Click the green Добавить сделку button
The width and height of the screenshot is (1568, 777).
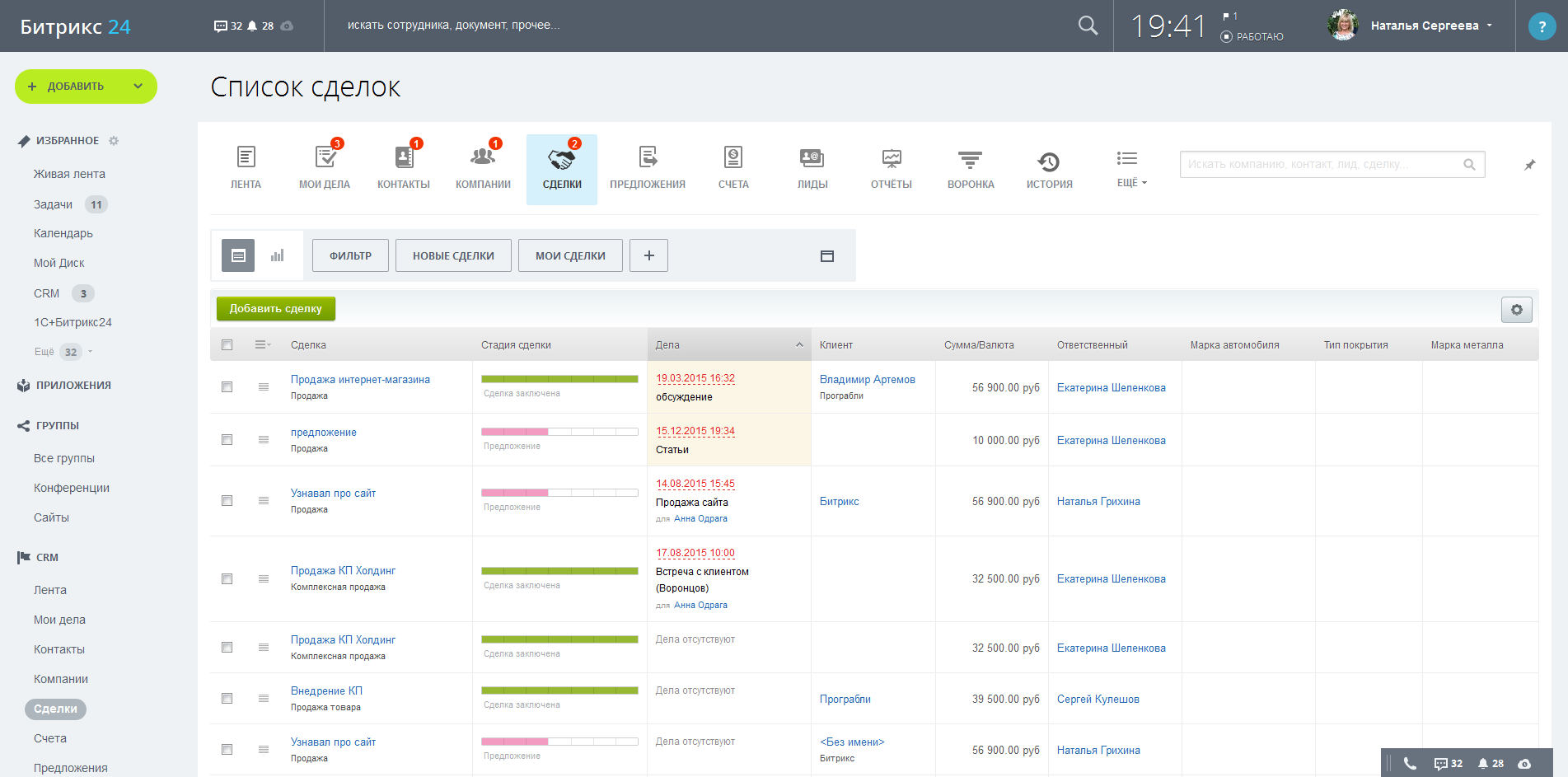tap(276, 309)
